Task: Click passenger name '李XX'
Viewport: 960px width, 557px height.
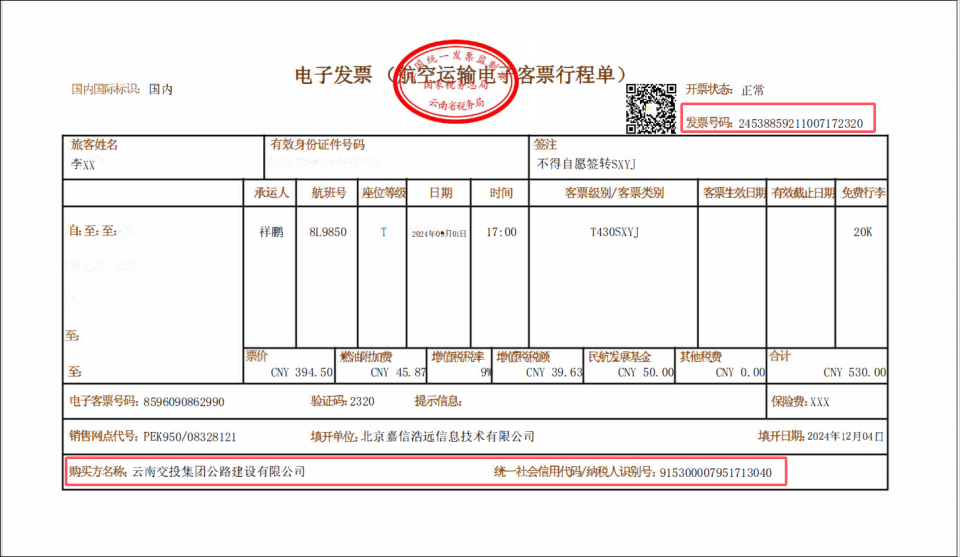Action: (x=83, y=164)
